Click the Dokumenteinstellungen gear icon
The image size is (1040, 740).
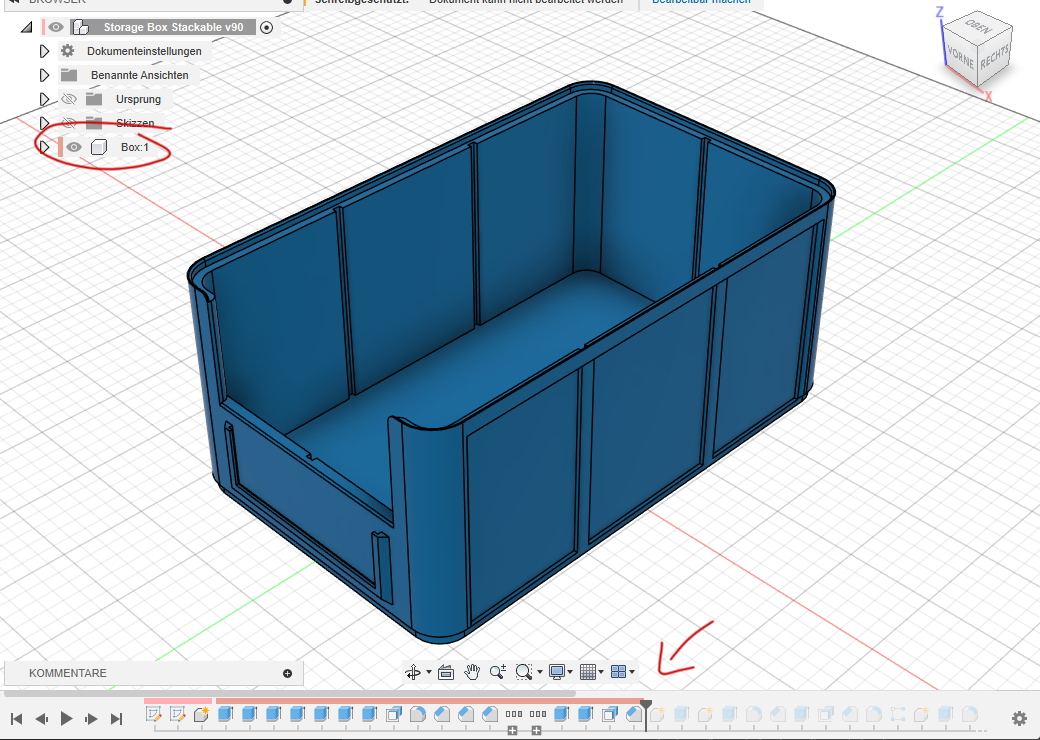click(68, 51)
